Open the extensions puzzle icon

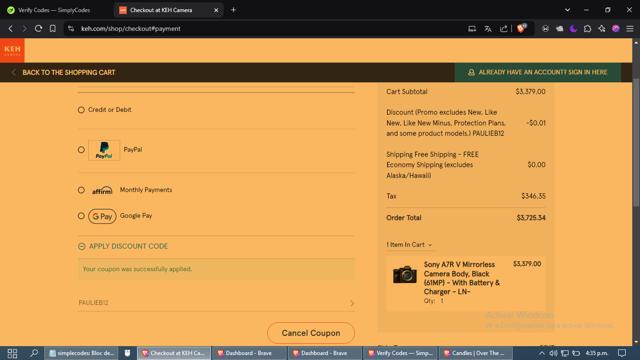(x=588, y=29)
